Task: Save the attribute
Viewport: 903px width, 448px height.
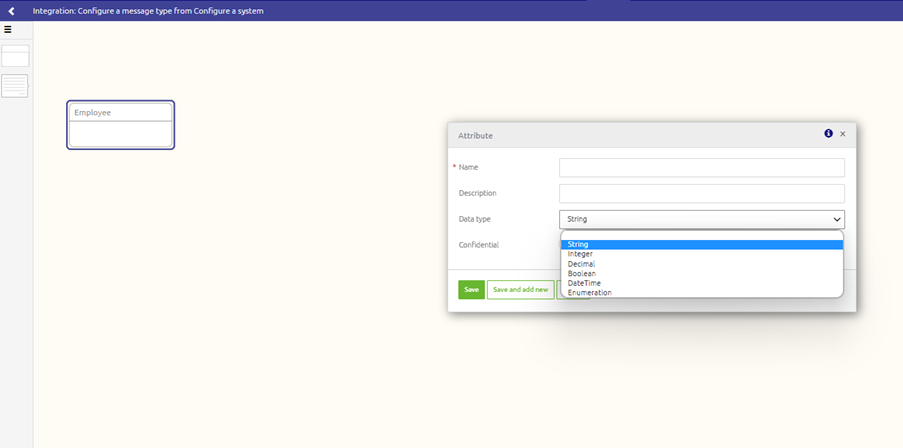Action: pyautogui.click(x=471, y=290)
